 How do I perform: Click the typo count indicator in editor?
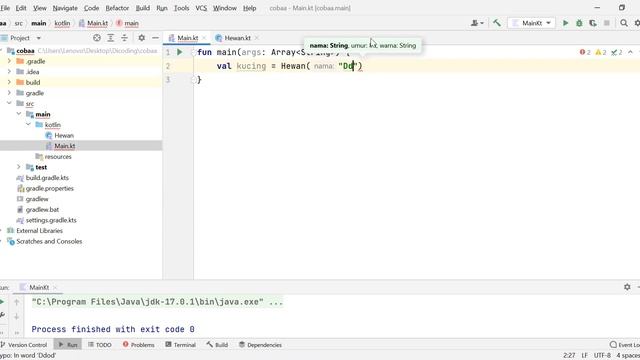pyautogui.click(x=616, y=52)
